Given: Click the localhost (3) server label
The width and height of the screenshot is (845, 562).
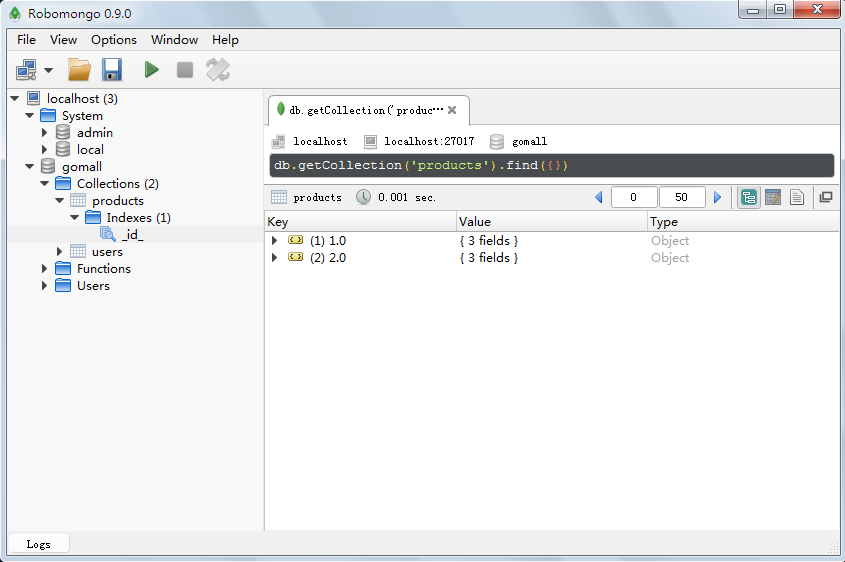Looking at the screenshot, I should (82, 99).
